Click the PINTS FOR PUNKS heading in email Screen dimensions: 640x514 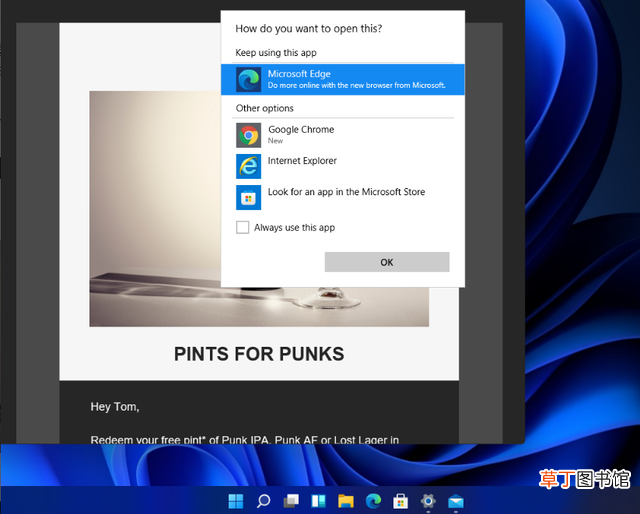click(259, 354)
